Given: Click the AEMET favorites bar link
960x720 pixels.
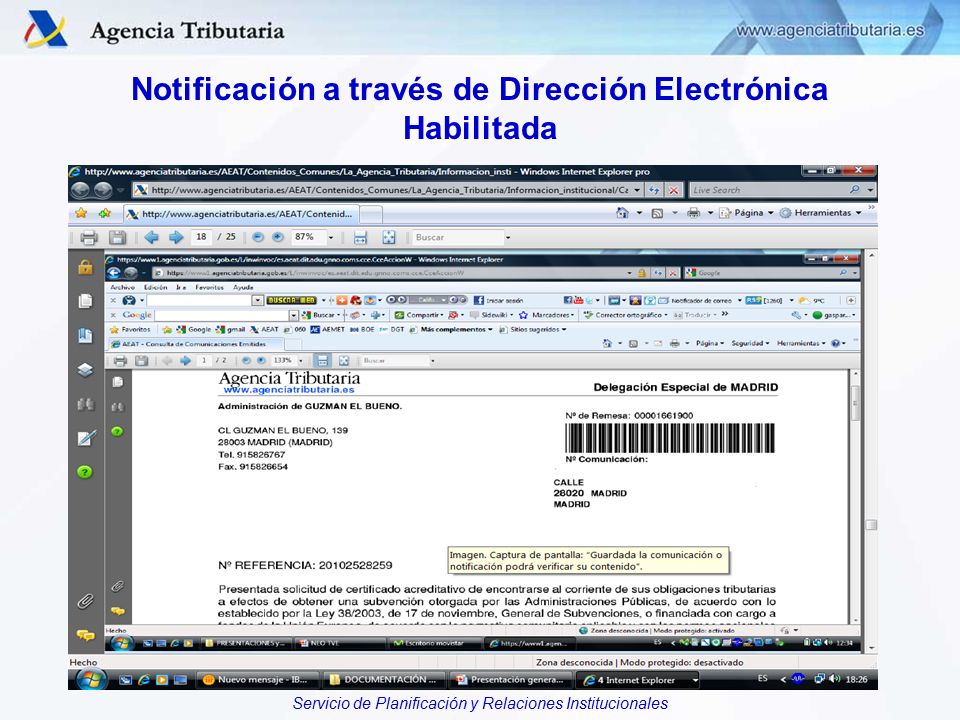Looking at the screenshot, I should click(328, 329).
